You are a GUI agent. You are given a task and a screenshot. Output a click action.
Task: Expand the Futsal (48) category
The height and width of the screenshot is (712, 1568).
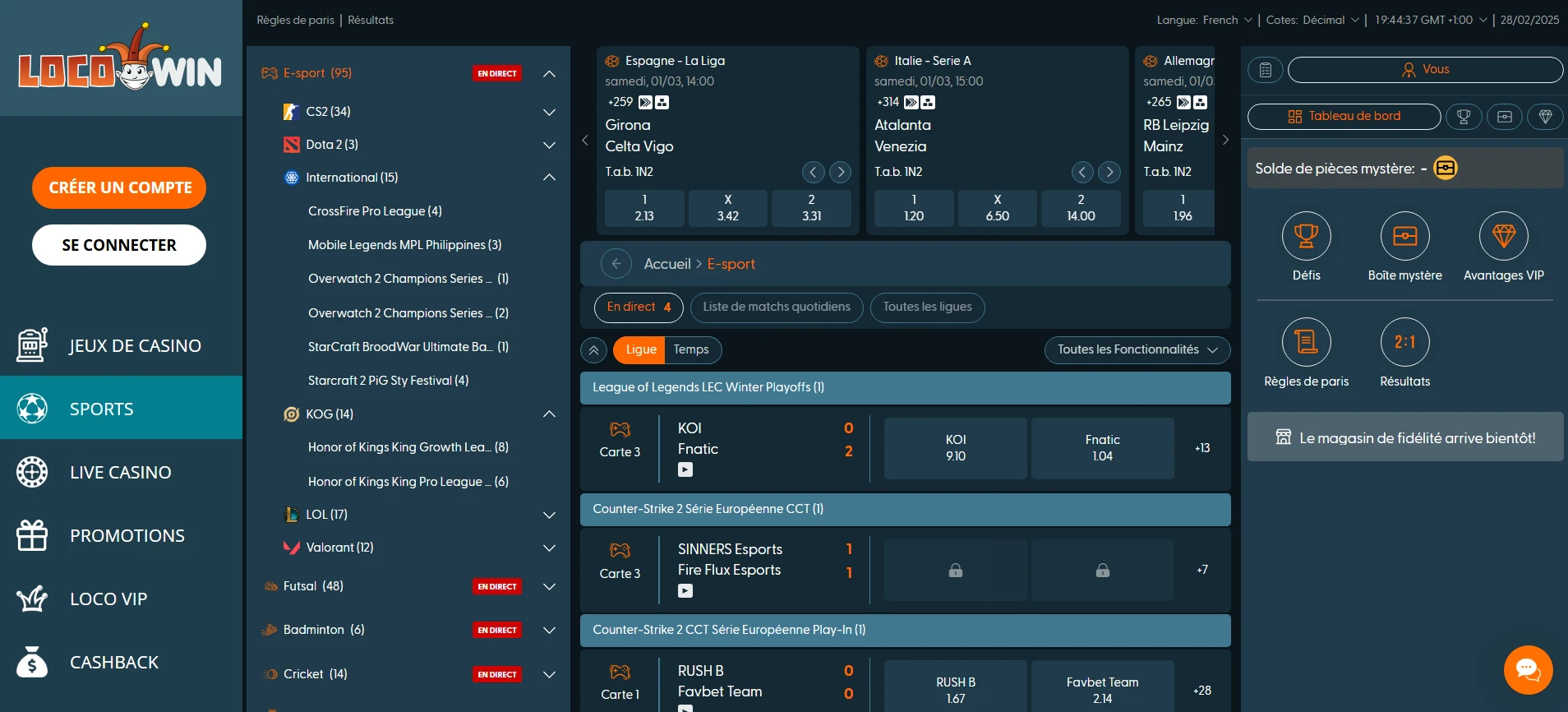[550, 586]
